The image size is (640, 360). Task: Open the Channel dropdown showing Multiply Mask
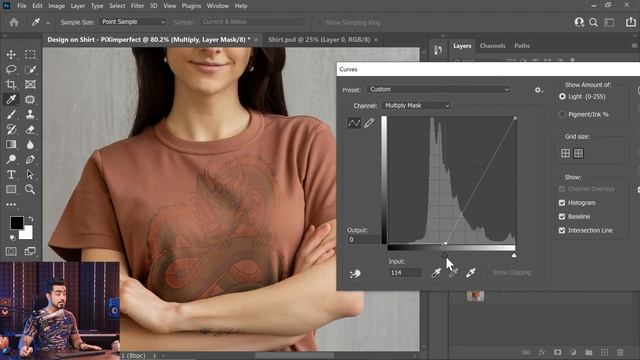(x=416, y=106)
